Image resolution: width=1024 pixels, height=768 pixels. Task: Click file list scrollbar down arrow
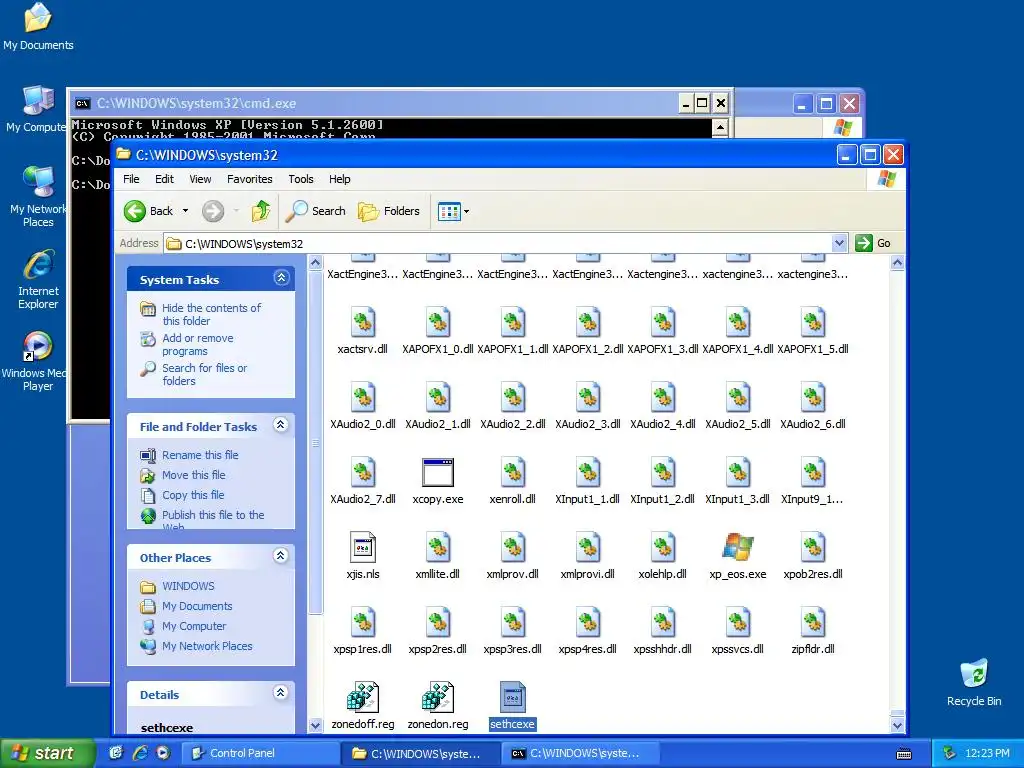tap(897, 725)
